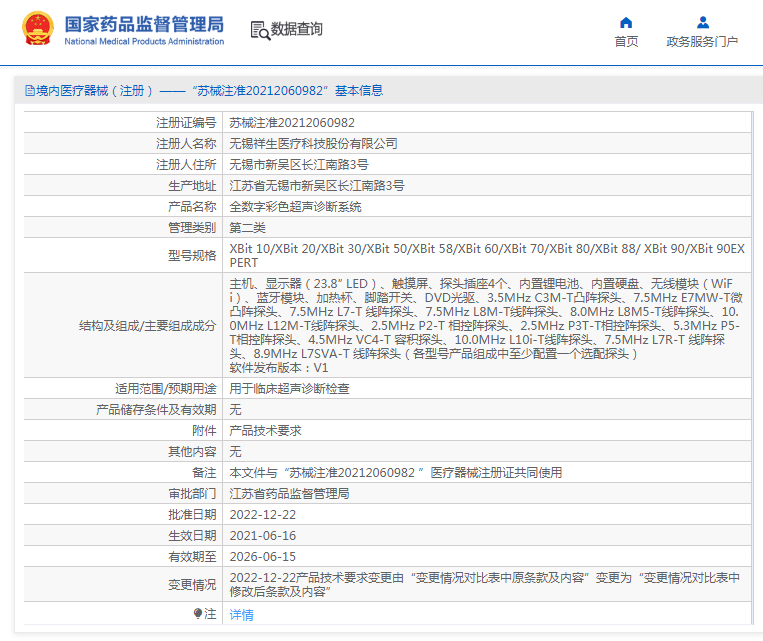Click the 首页 house icon
Screen dimensions: 763x641
[626, 22]
